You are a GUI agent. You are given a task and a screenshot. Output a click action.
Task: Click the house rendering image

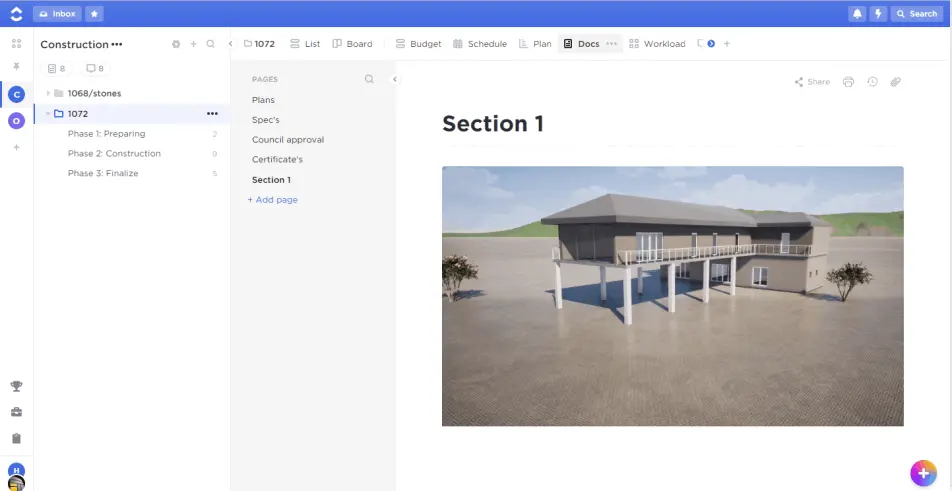(x=672, y=296)
